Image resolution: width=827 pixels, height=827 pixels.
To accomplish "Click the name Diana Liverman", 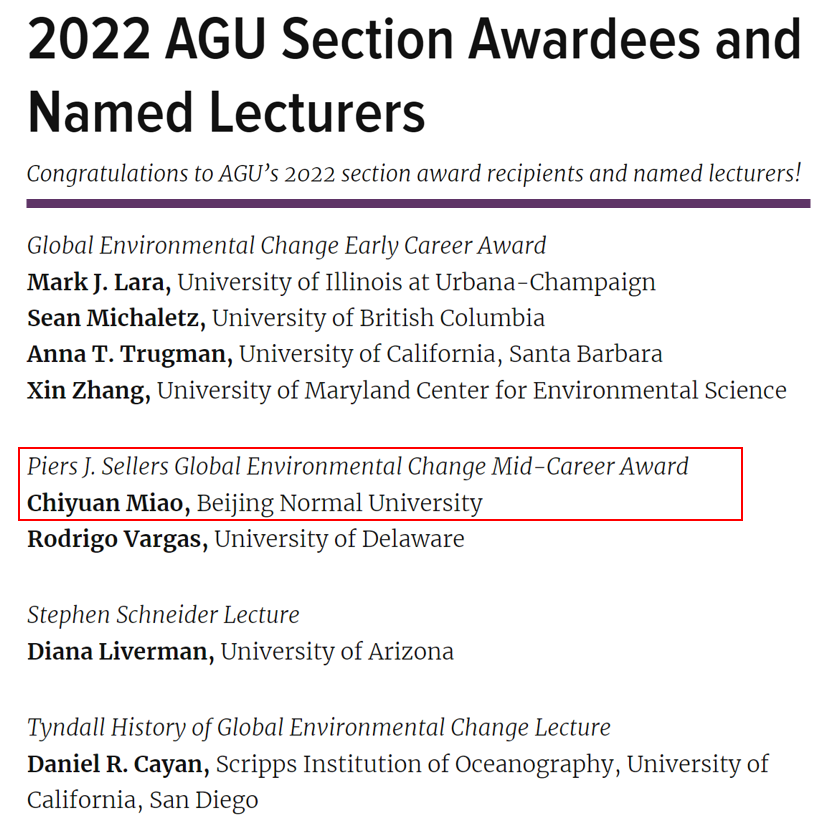I will click(120, 652).
